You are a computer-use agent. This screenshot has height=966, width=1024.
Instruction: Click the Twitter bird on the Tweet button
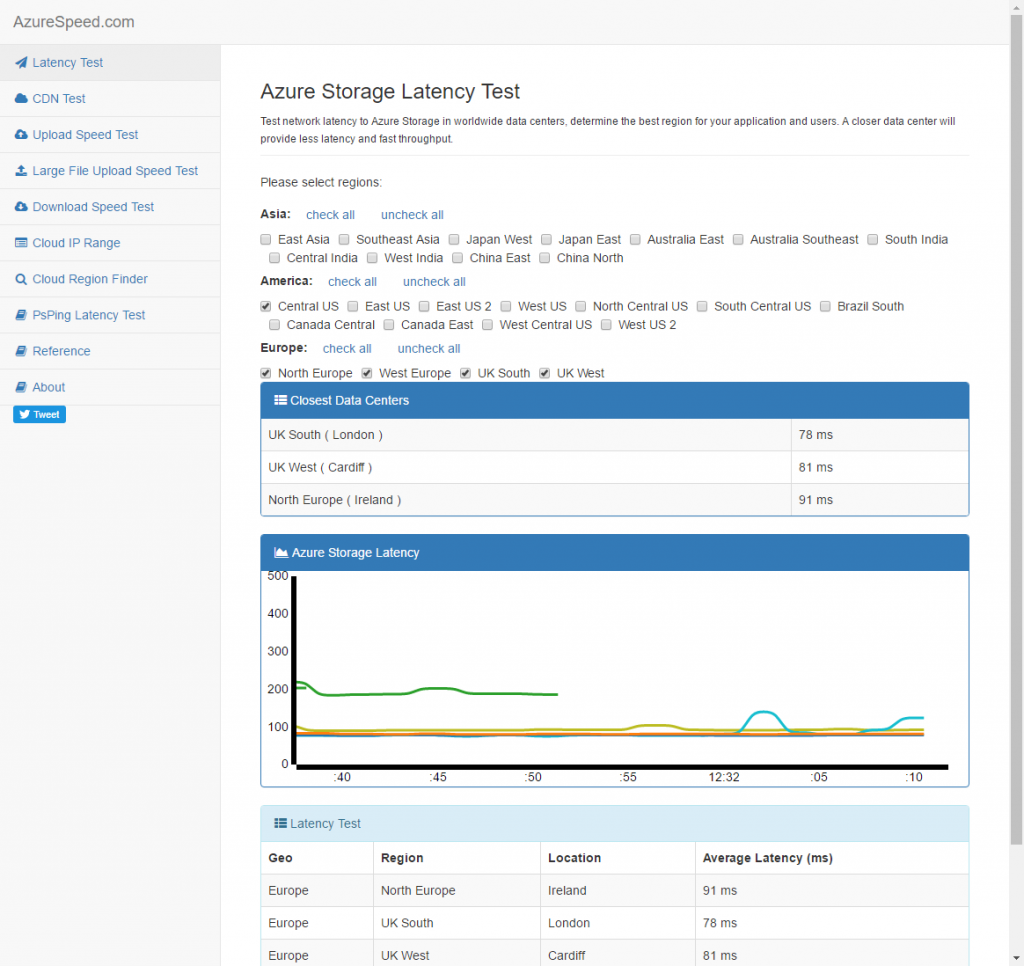point(25,413)
